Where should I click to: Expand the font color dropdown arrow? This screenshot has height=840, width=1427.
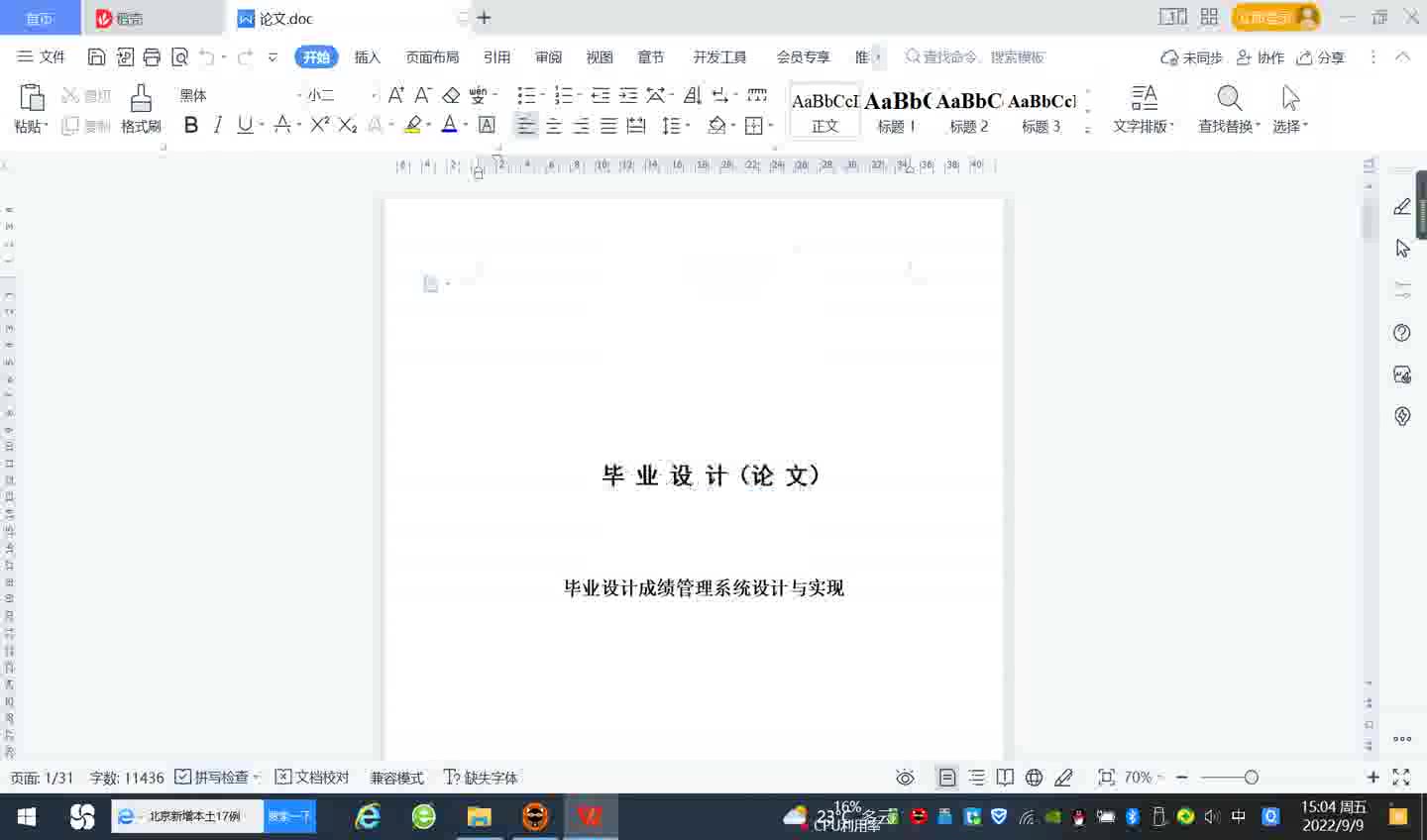(x=465, y=125)
